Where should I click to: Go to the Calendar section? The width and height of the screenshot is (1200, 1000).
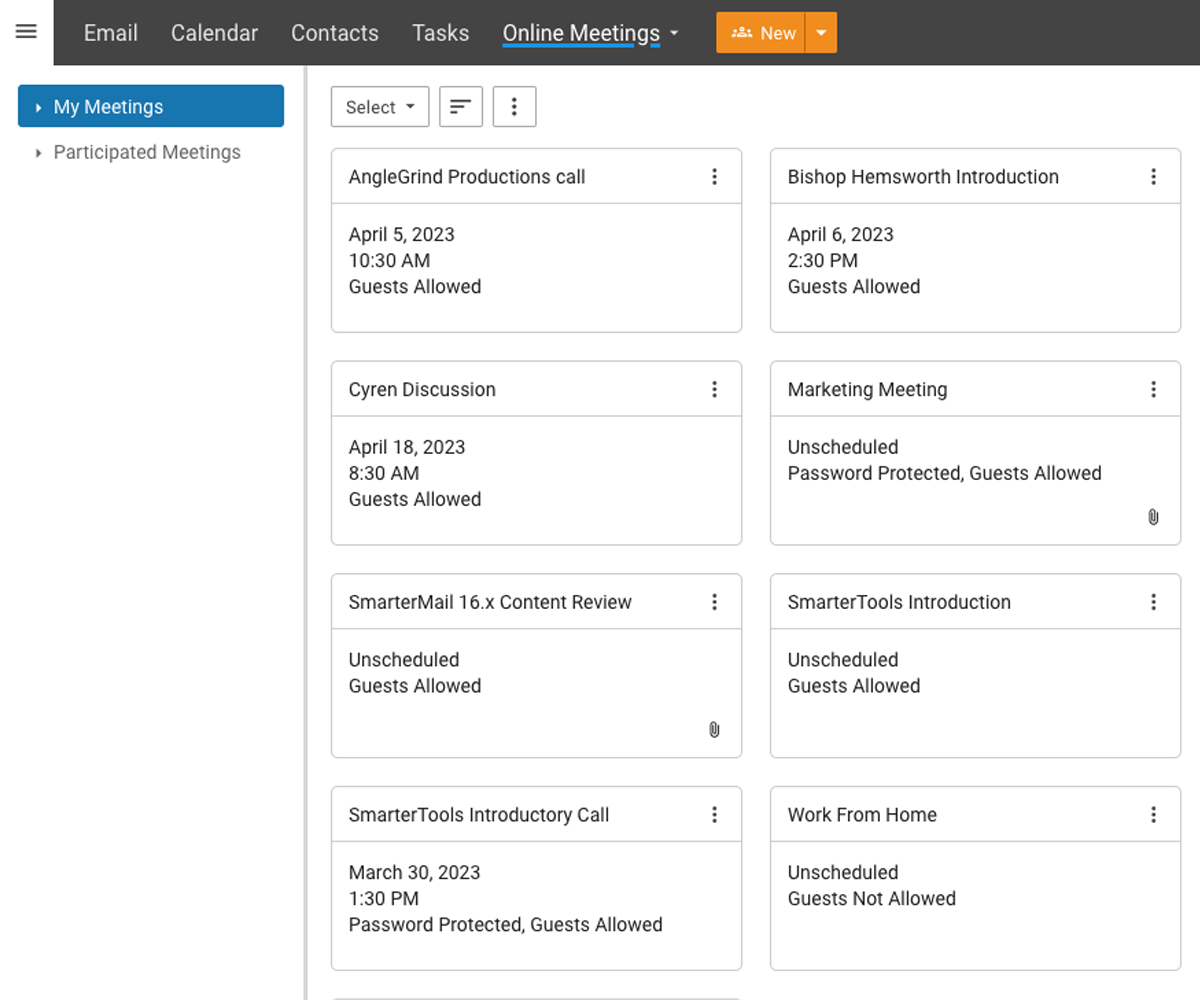click(x=214, y=33)
